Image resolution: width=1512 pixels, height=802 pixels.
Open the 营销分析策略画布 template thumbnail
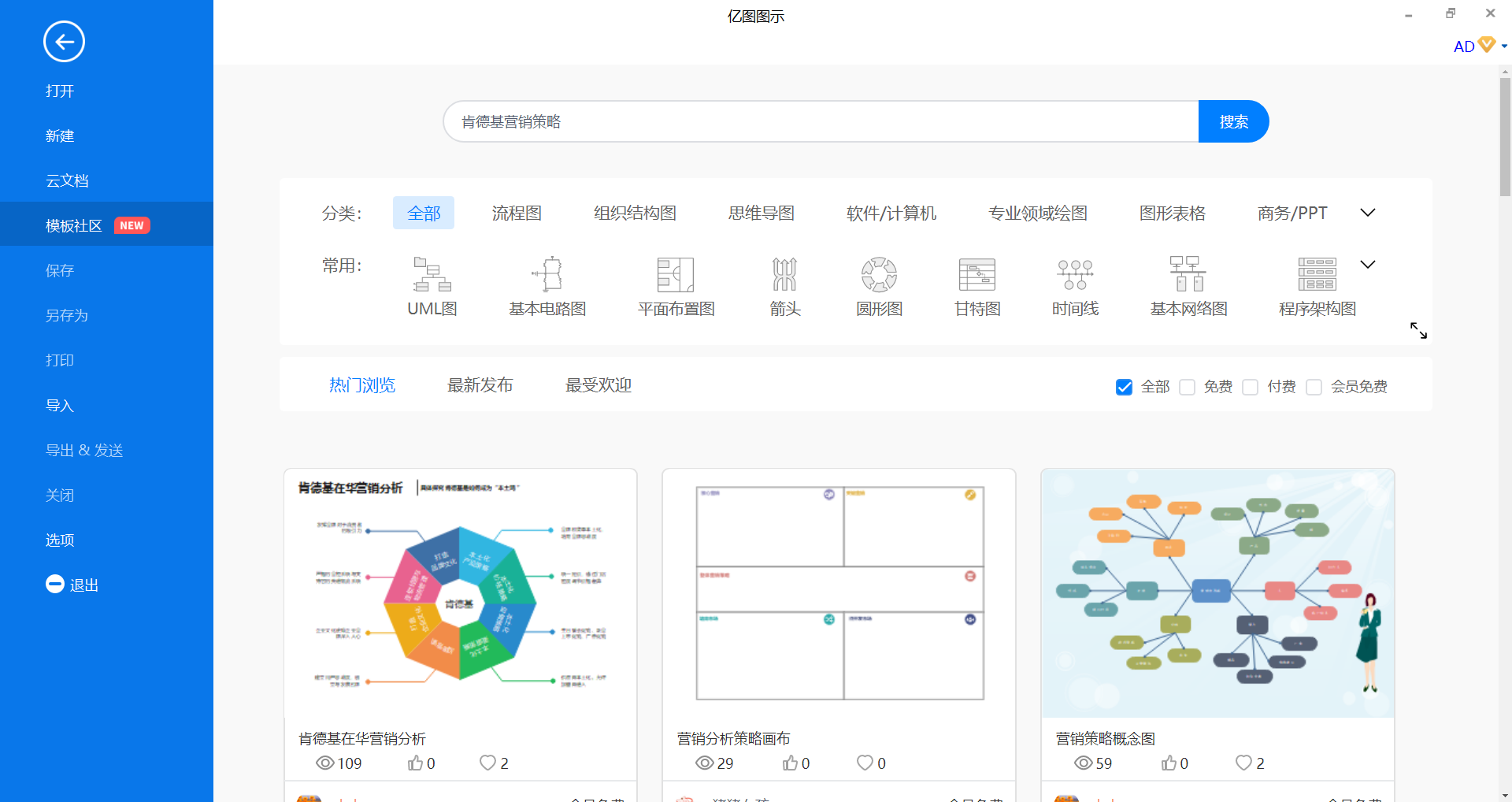(x=839, y=593)
